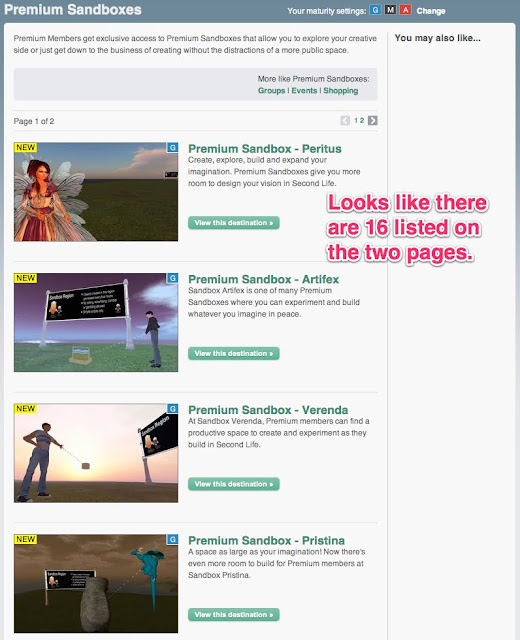View this destination for Artifex

point(233,353)
